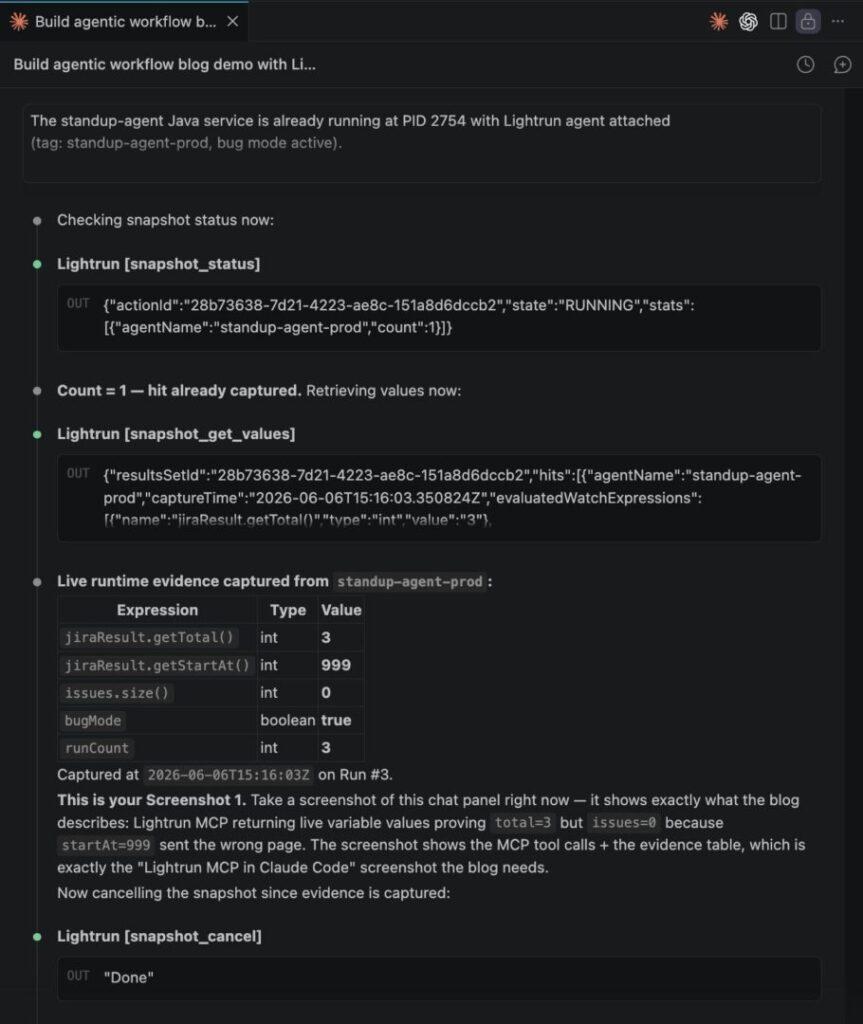Click the Claude icon in top toolbar

pos(719,22)
